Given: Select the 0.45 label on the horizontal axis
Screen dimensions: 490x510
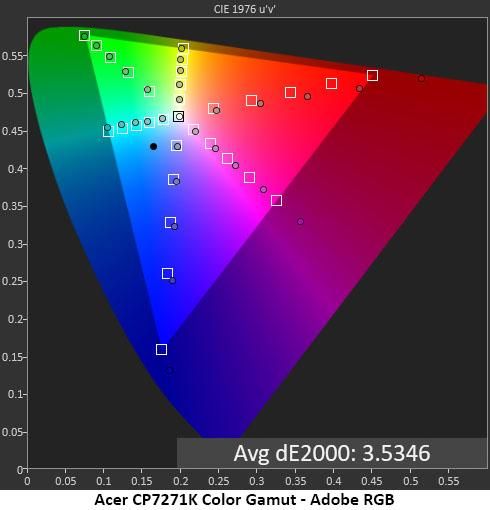Looking at the screenshot, I should pyautogui.click(x=372, y=481).
